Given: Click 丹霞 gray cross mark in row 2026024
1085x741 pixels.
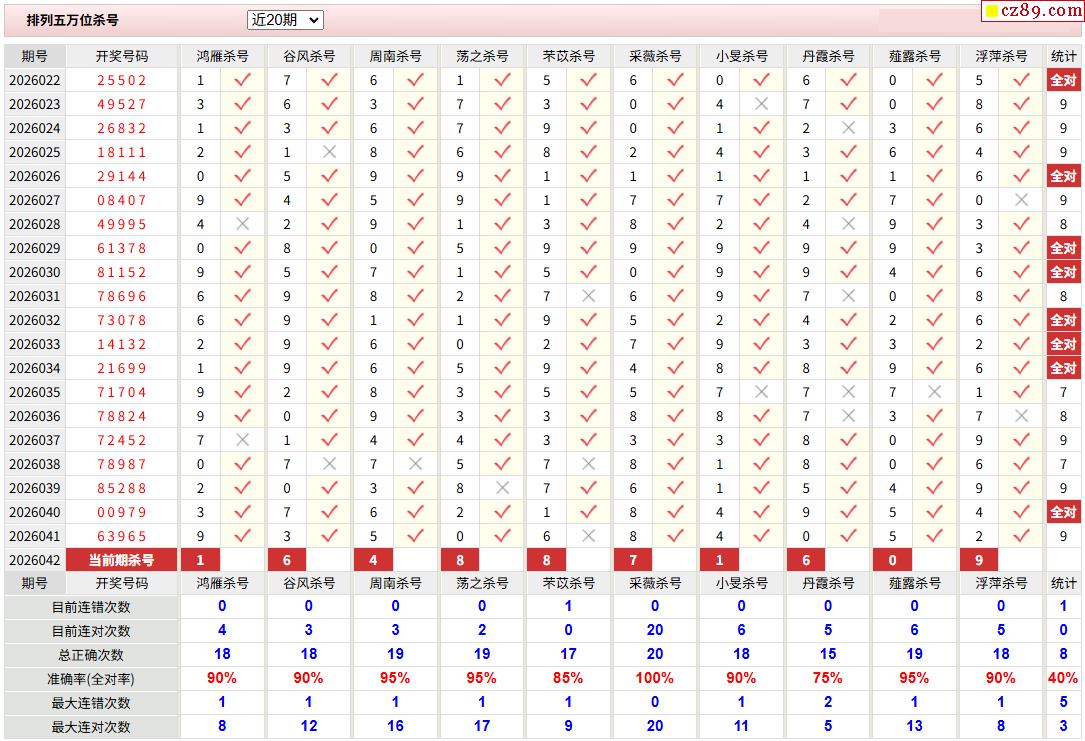Looking at the screenshot, I should (x=848, y=128).
